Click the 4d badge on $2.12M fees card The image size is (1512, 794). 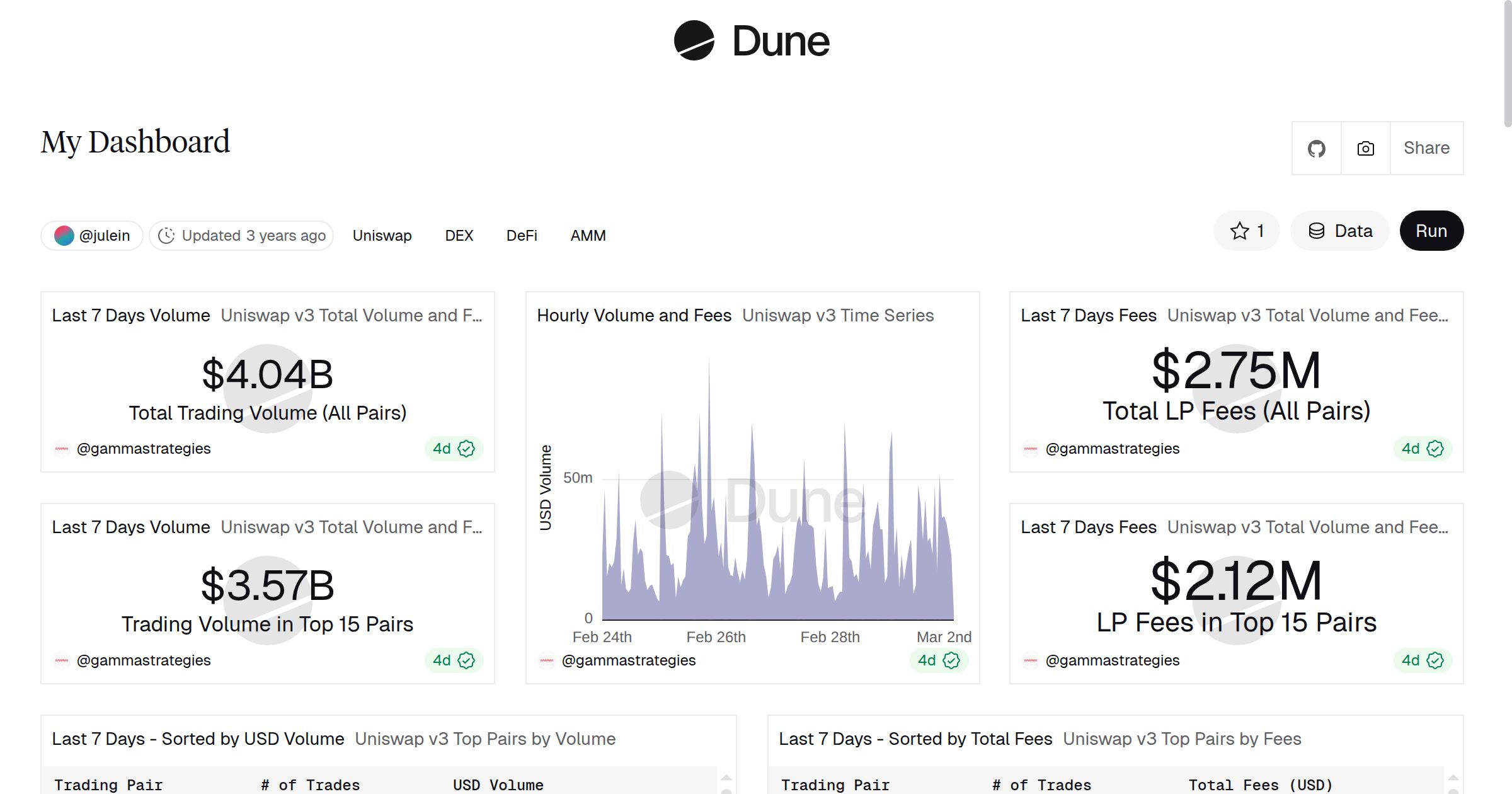click(x=1423, y=660)
